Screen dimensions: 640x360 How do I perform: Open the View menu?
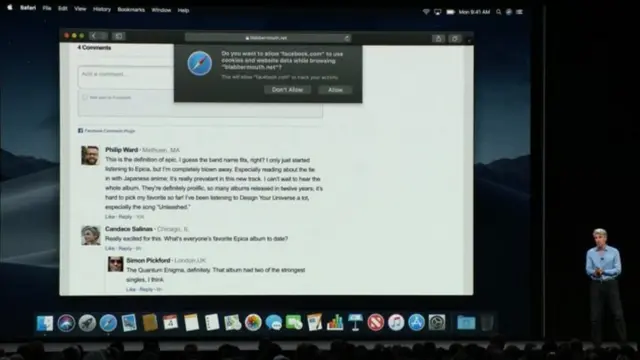click(80, 9)
